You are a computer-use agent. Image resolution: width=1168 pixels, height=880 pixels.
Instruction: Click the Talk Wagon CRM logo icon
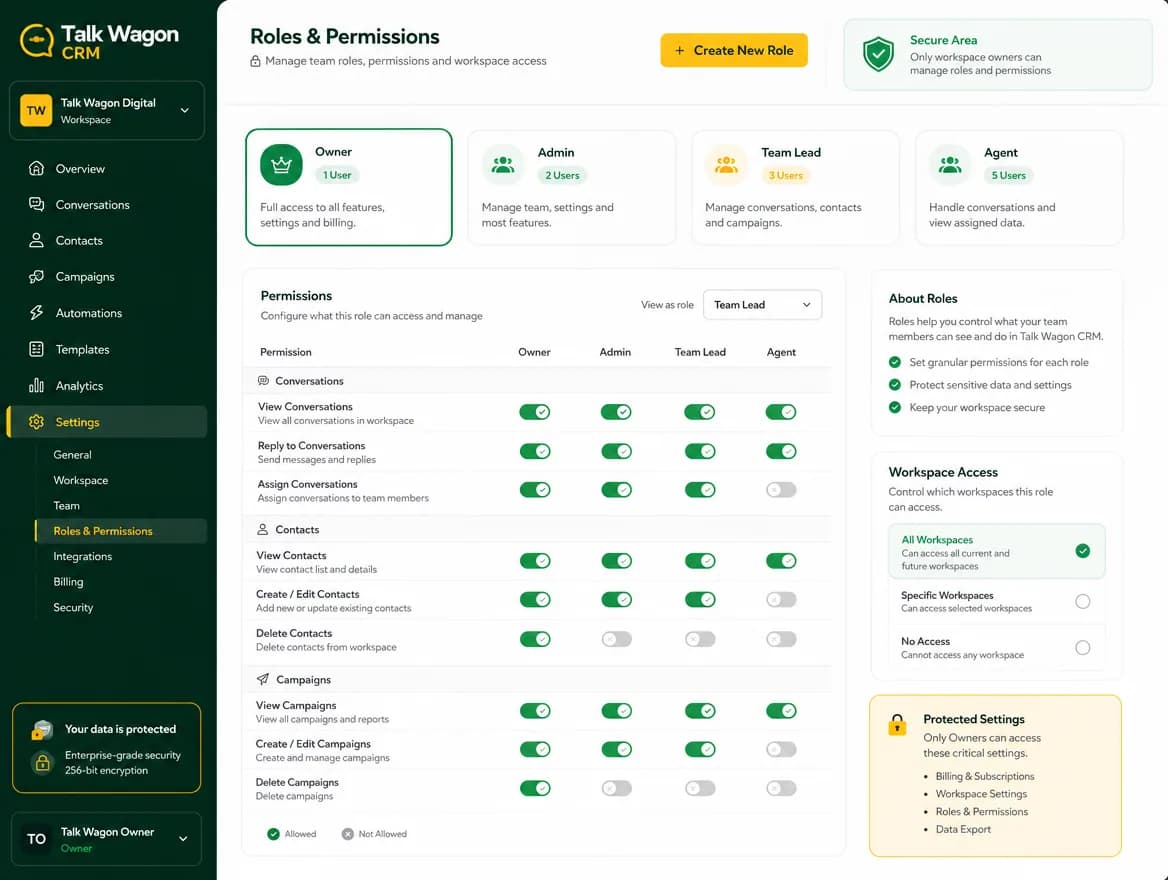36,40
